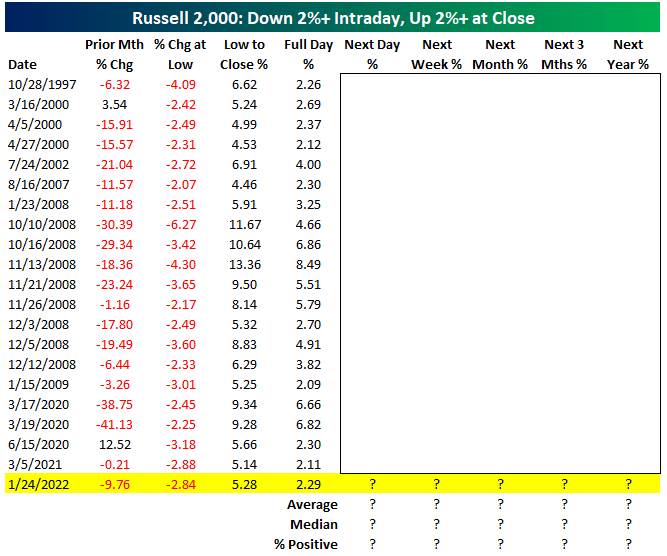Click the date 11/21/2008
The height and width of the screenshot is (556, 667).
(x=42, y=285)
